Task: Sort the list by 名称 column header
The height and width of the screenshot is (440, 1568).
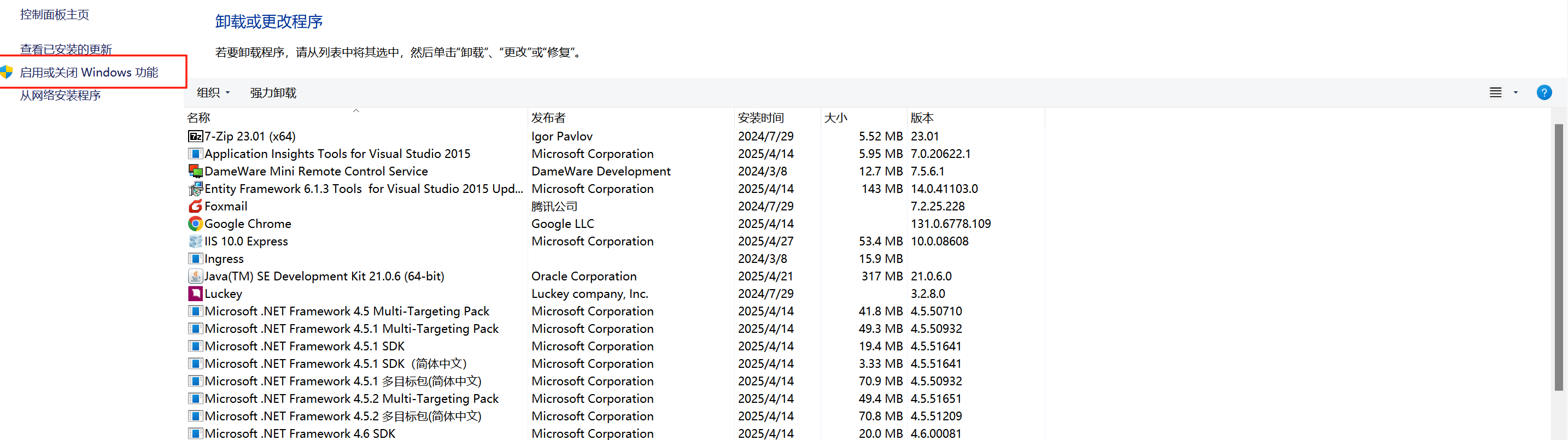Action: point(355,118)
